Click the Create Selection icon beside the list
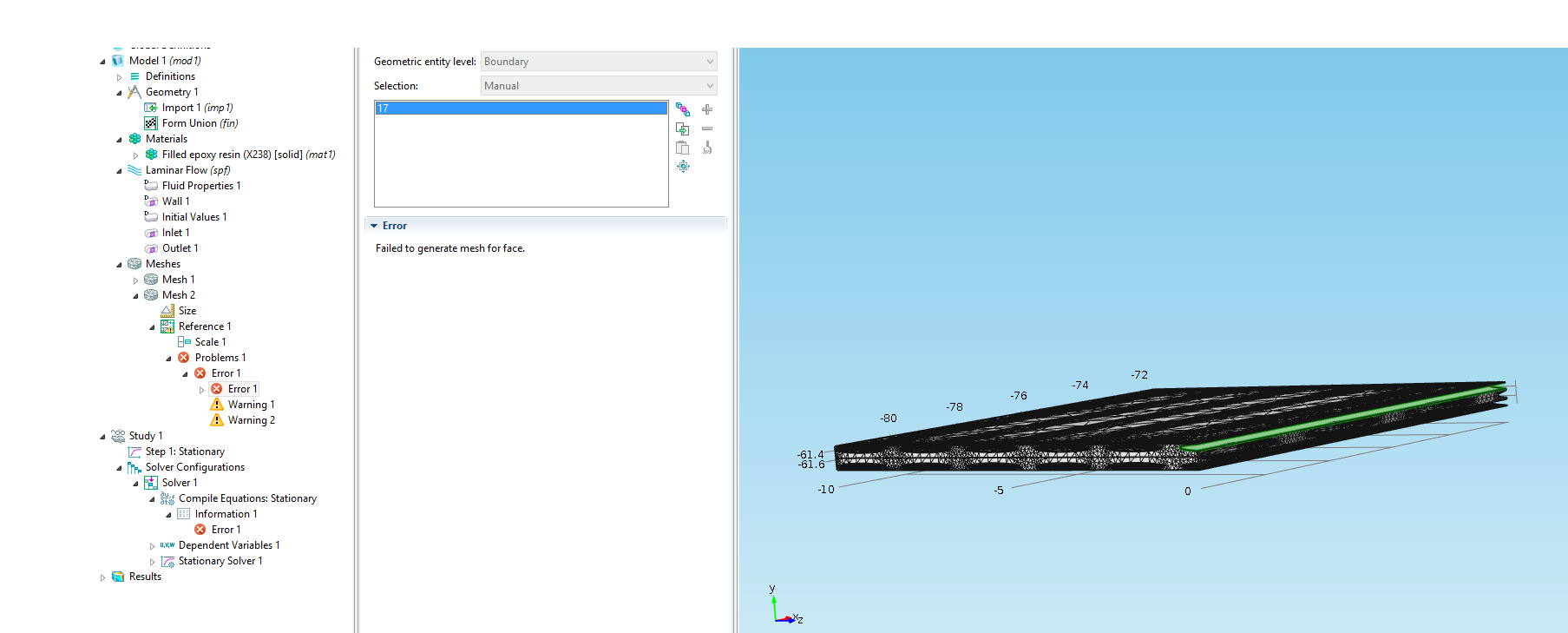 click(x=683, y=109)
